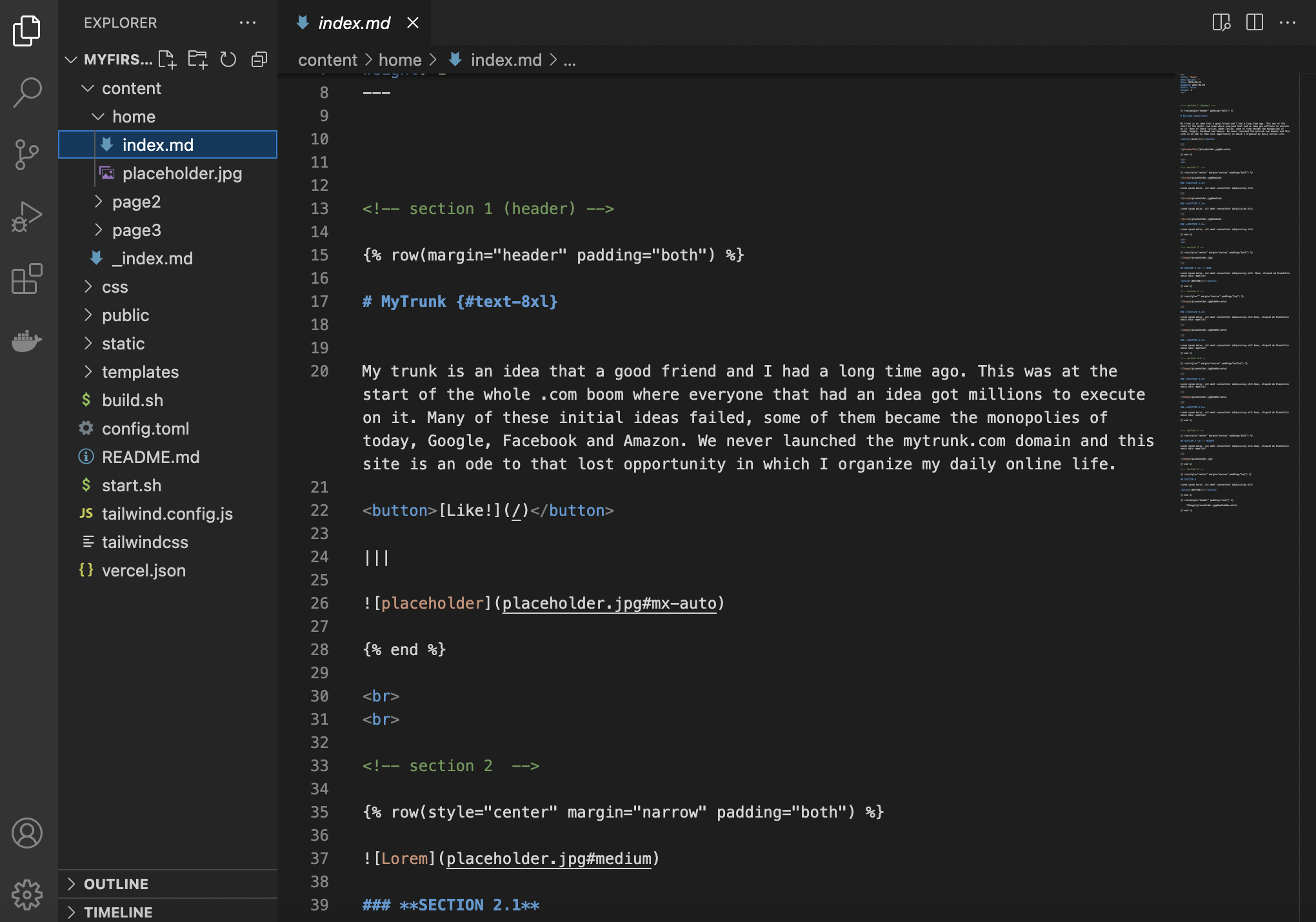Expand the page2 folder

(x=136, y=202)
